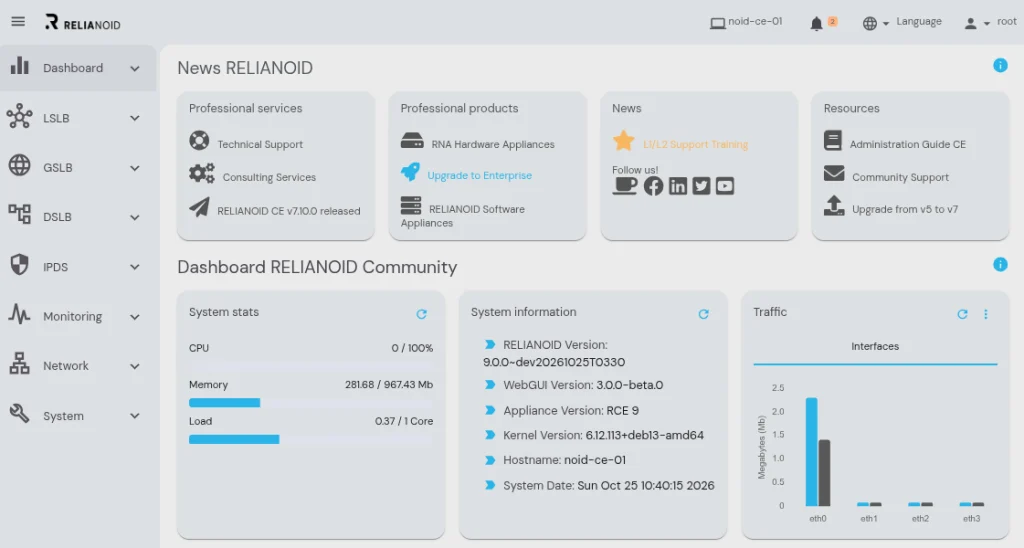1024x548 pixels.
Task: Refresh the System stats card
Action: pyautogui.click(x=421, y=314)
